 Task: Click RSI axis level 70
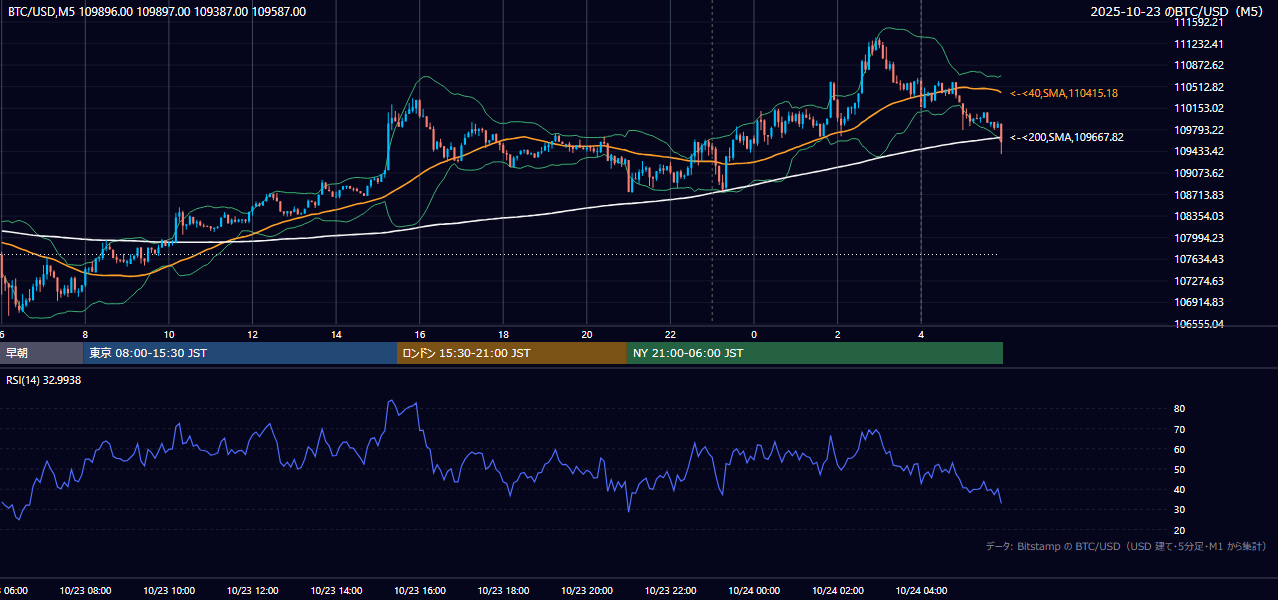tap(1179, 429)
